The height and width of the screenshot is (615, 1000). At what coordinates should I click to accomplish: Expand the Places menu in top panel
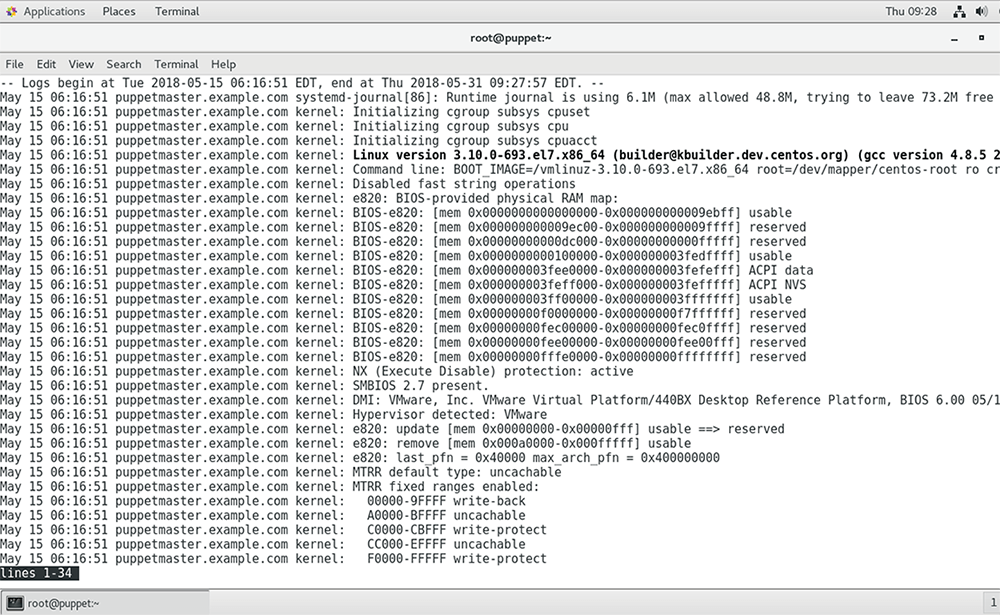tap(119, 11)
